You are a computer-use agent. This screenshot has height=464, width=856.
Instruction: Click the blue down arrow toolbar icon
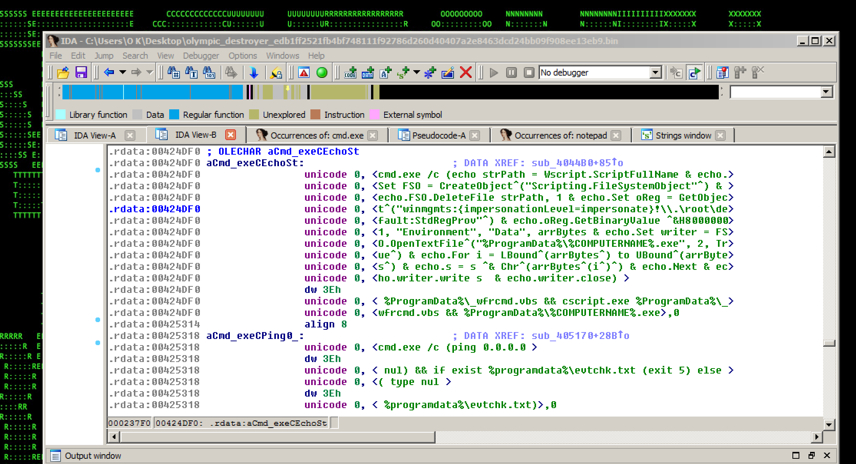(x=254, y=73)
